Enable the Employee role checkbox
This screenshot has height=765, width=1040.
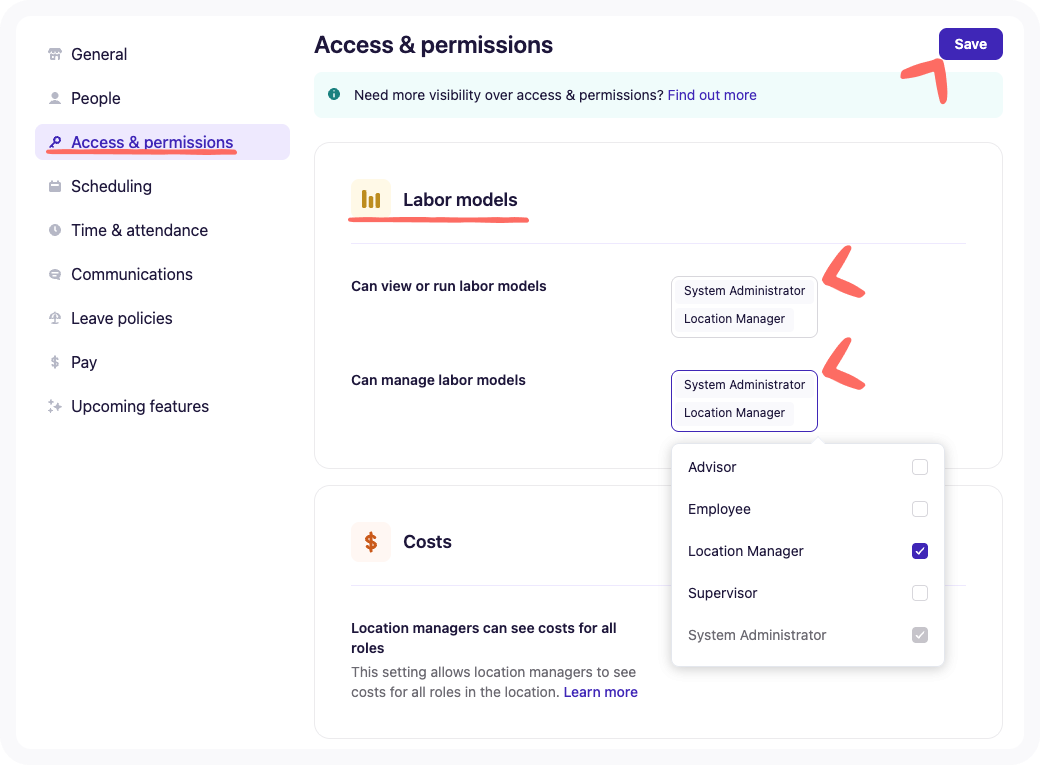coord(920,509)
